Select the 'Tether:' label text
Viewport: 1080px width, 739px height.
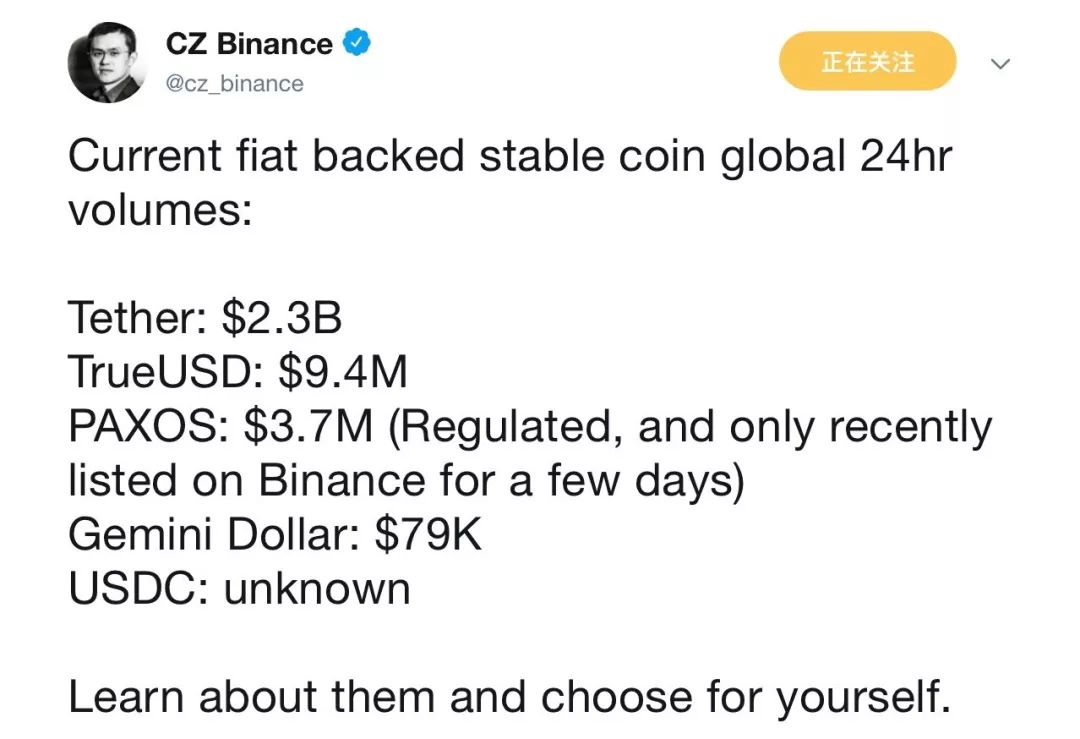pos(141,318)
